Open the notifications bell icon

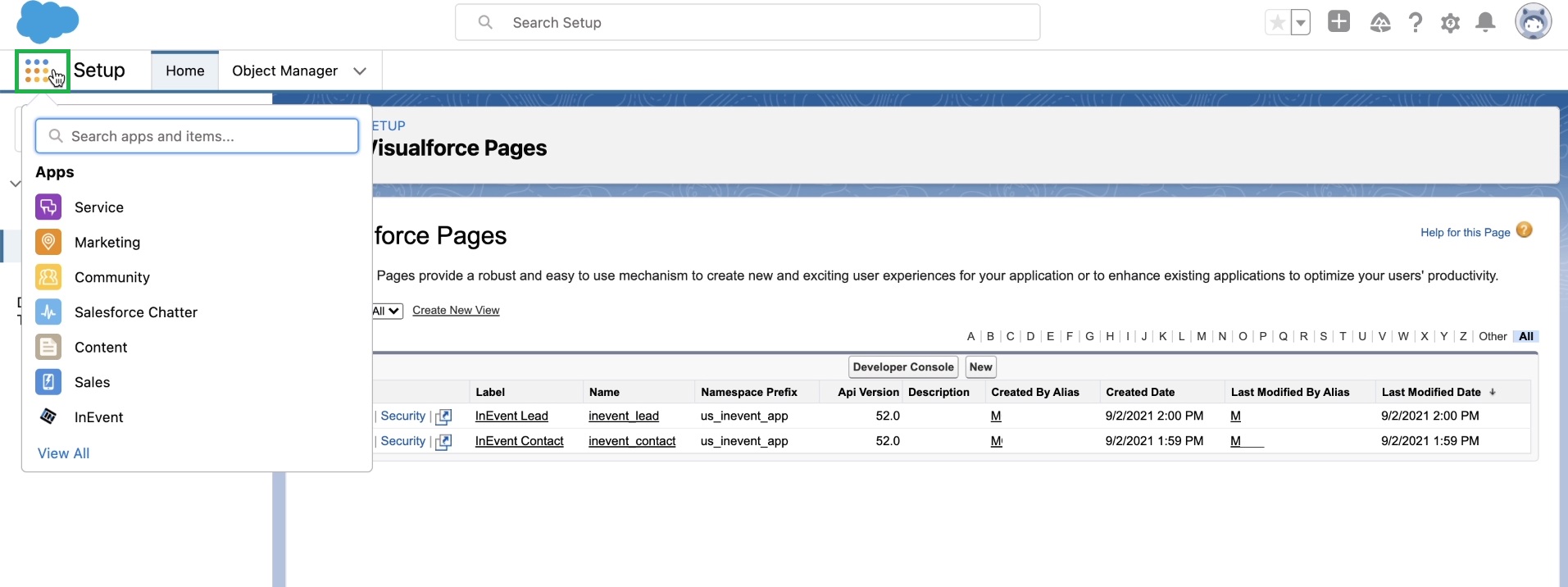[x=1485, y=23]
